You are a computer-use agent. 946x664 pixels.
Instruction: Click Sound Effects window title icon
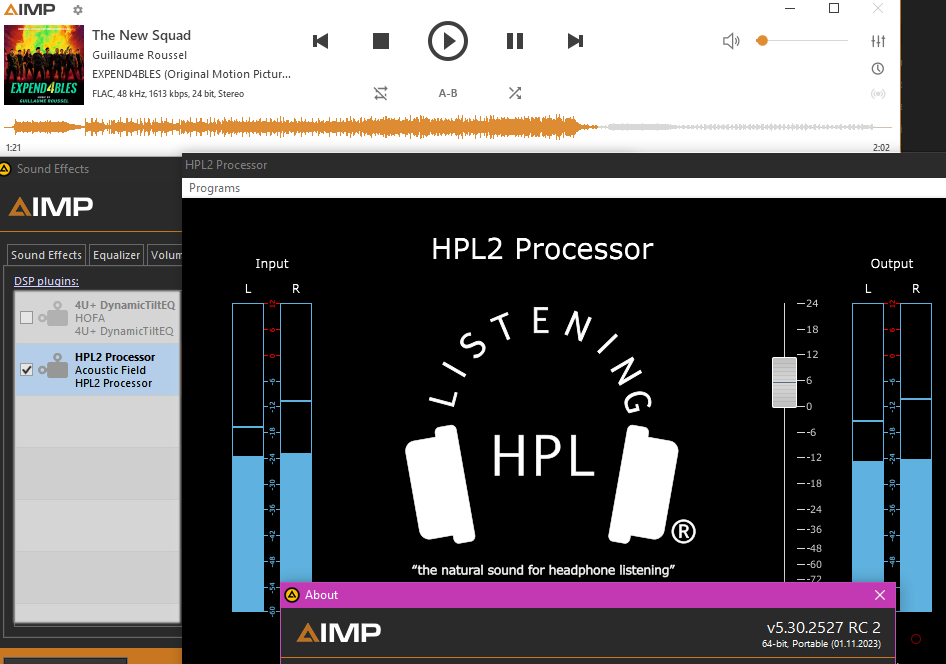click(x=5, y=169)
